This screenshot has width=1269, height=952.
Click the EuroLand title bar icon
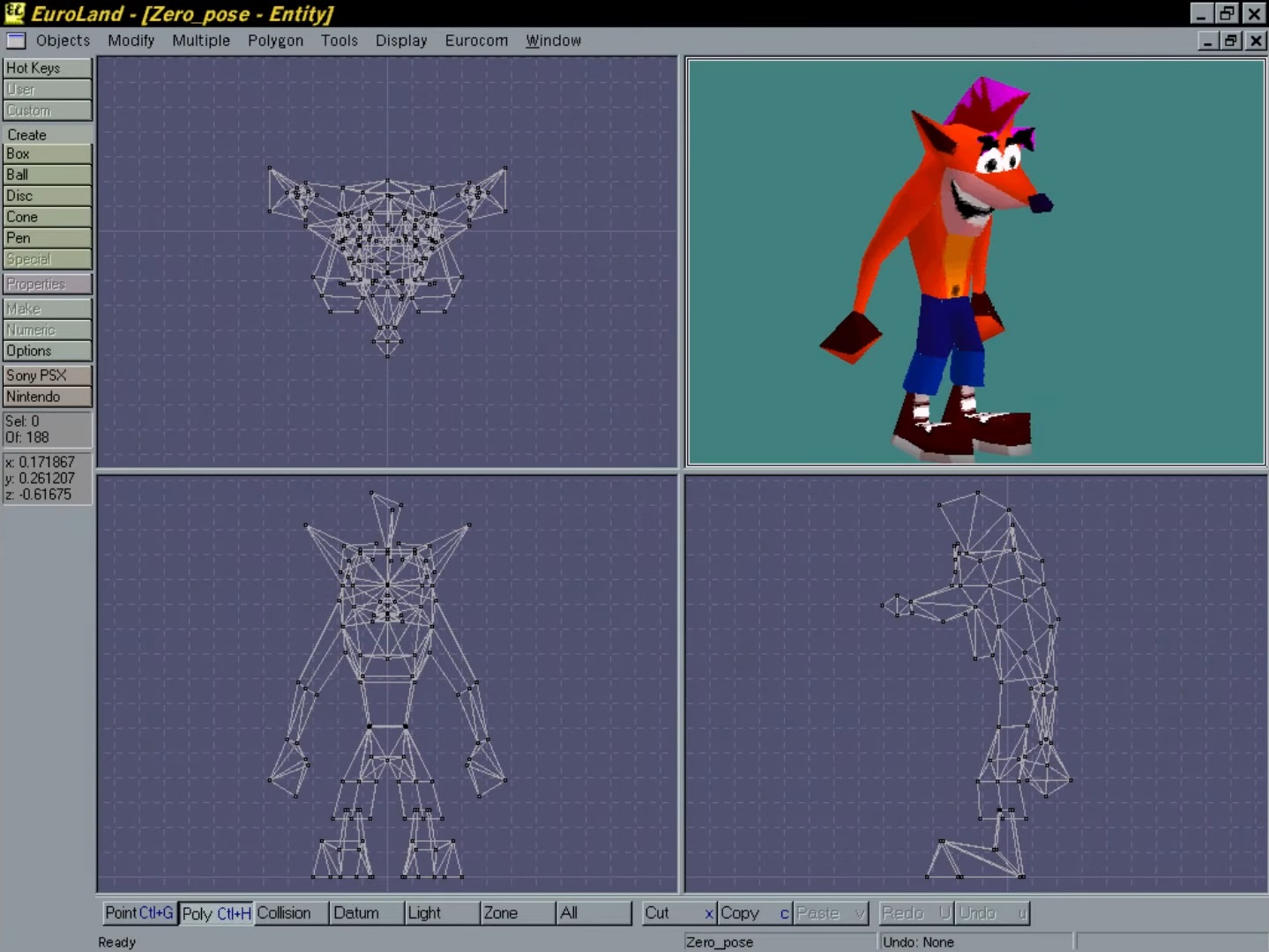point(14,13)
